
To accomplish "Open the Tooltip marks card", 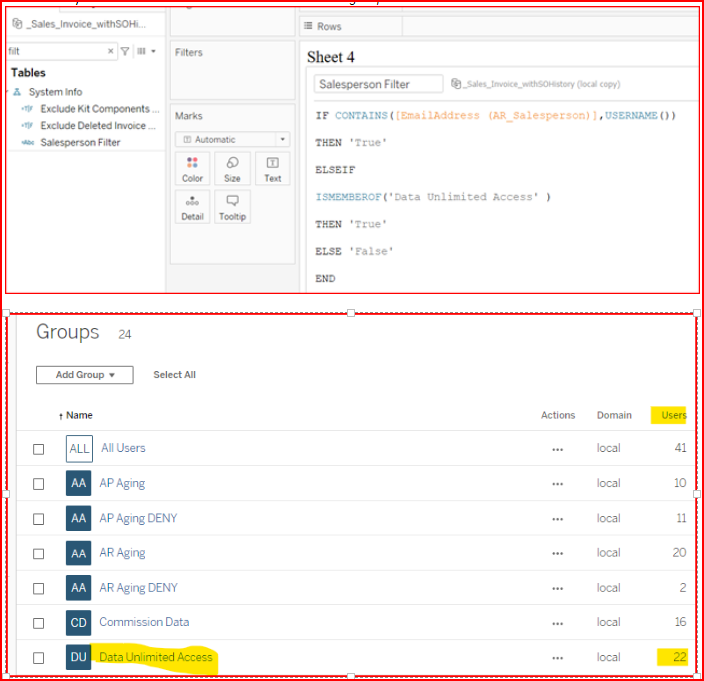I will point(232,206).
